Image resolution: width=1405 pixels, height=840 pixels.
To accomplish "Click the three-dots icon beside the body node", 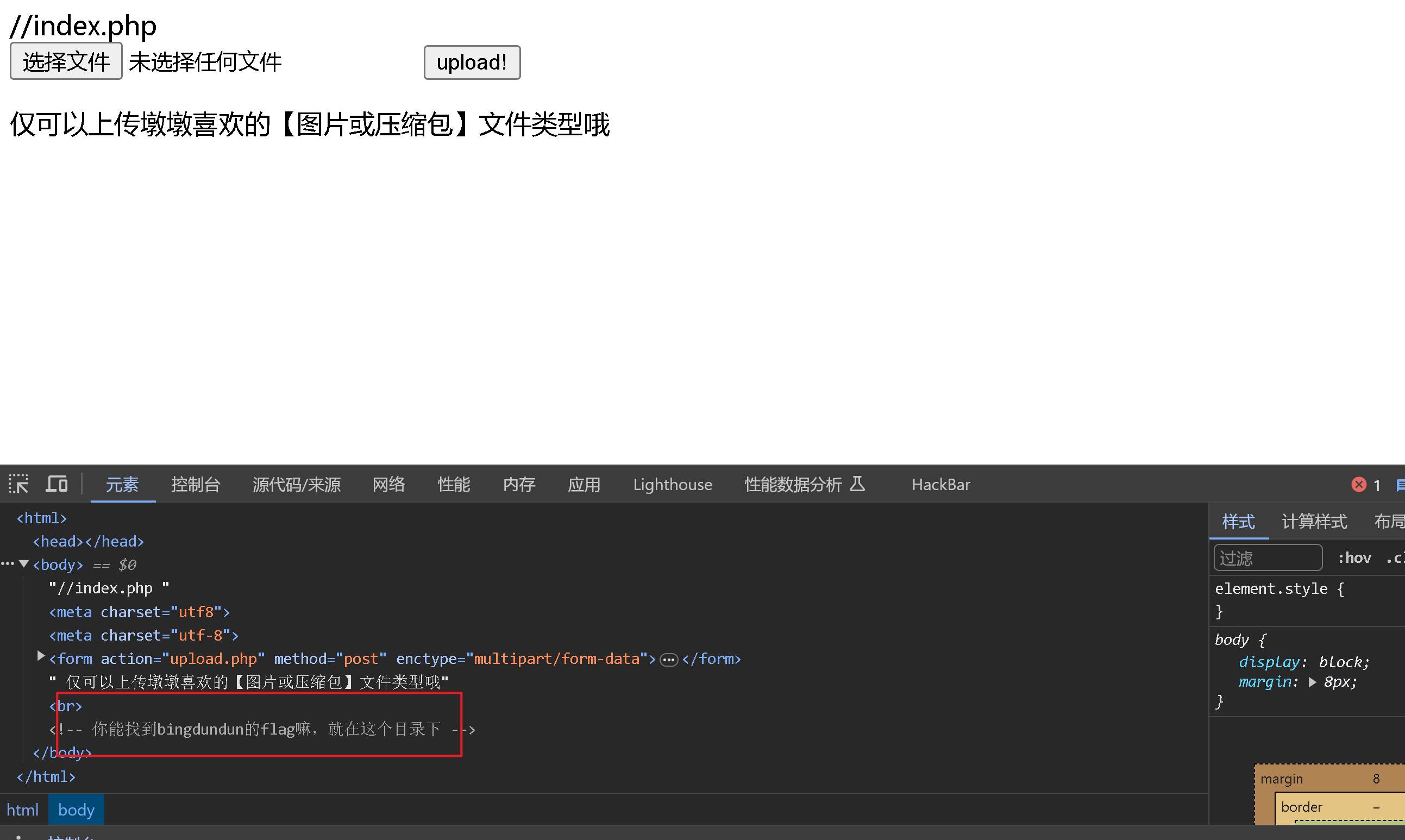I will point(8,564).
